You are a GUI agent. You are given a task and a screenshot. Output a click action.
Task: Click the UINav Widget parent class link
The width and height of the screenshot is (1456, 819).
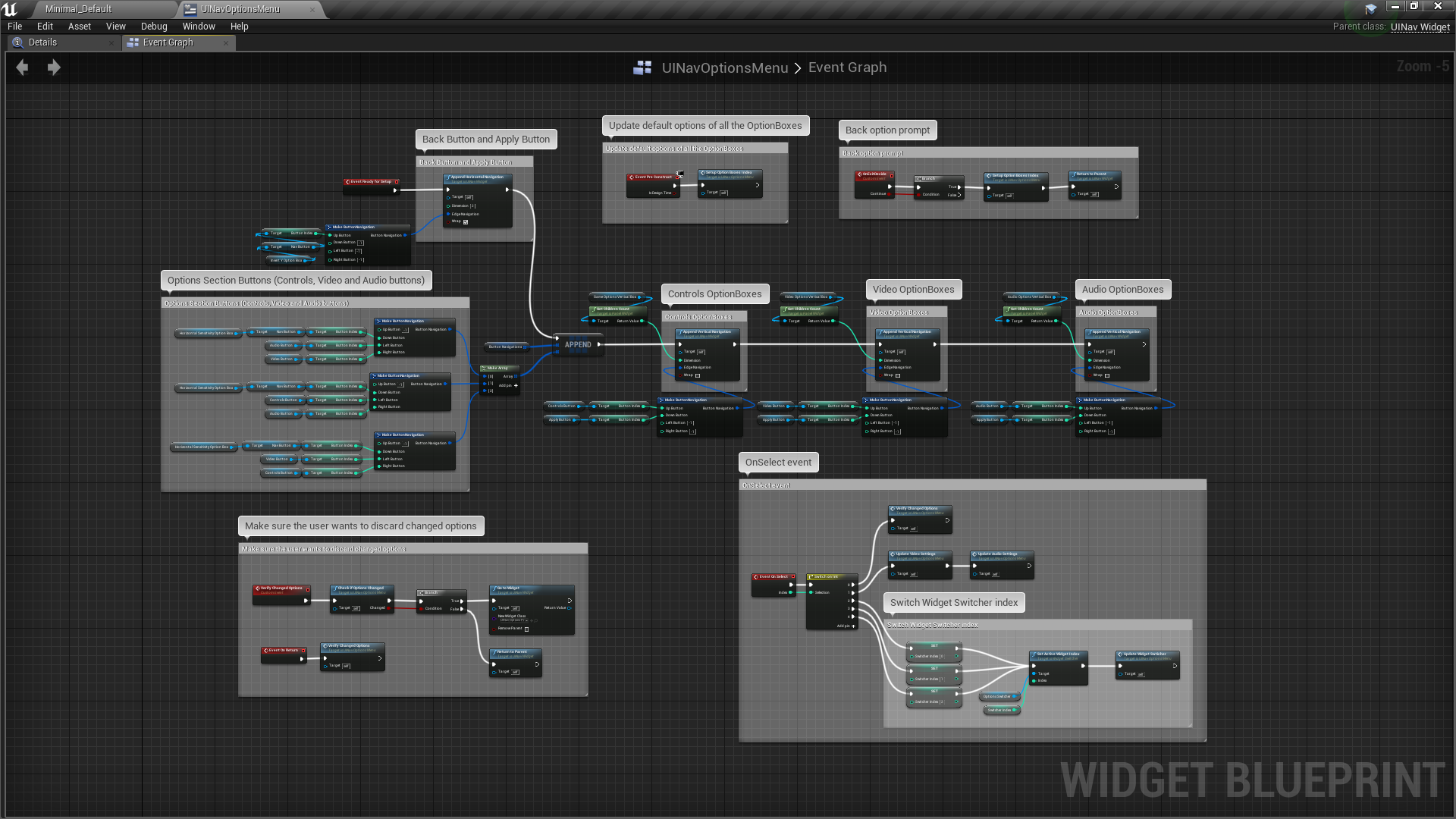click(x=1419, y=26)
